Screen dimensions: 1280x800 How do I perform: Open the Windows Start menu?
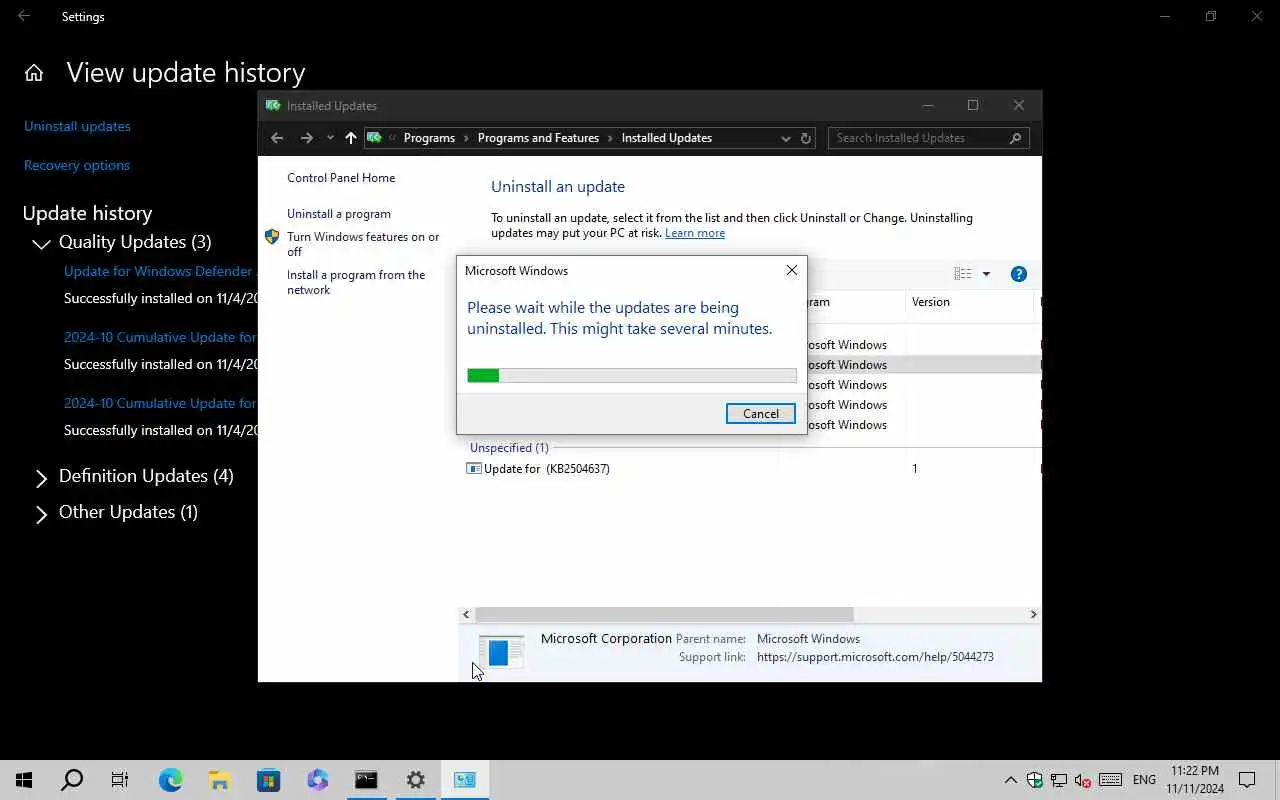tap(24, 780)
